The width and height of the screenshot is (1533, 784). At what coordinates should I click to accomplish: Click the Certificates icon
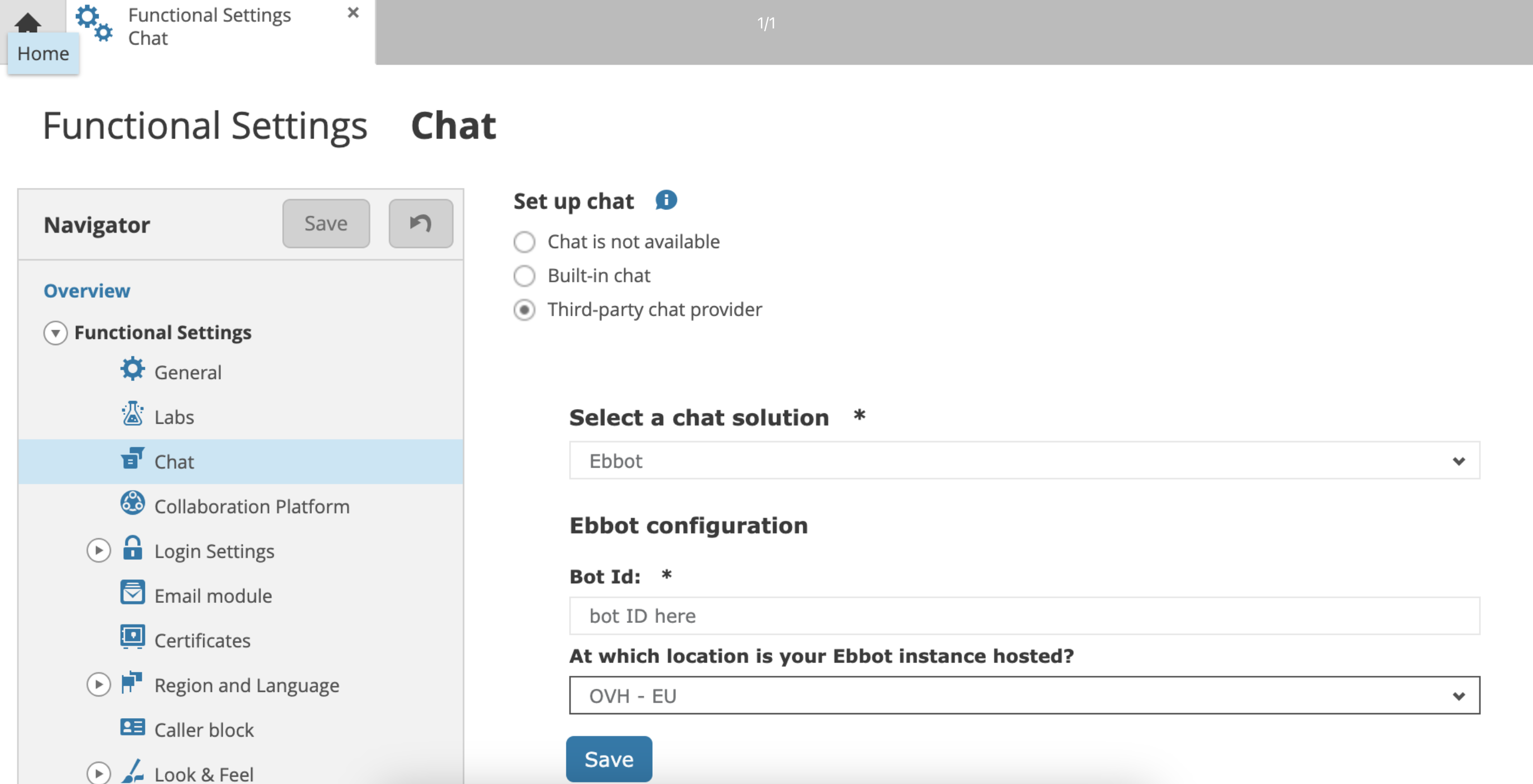(x=132, y=637)
